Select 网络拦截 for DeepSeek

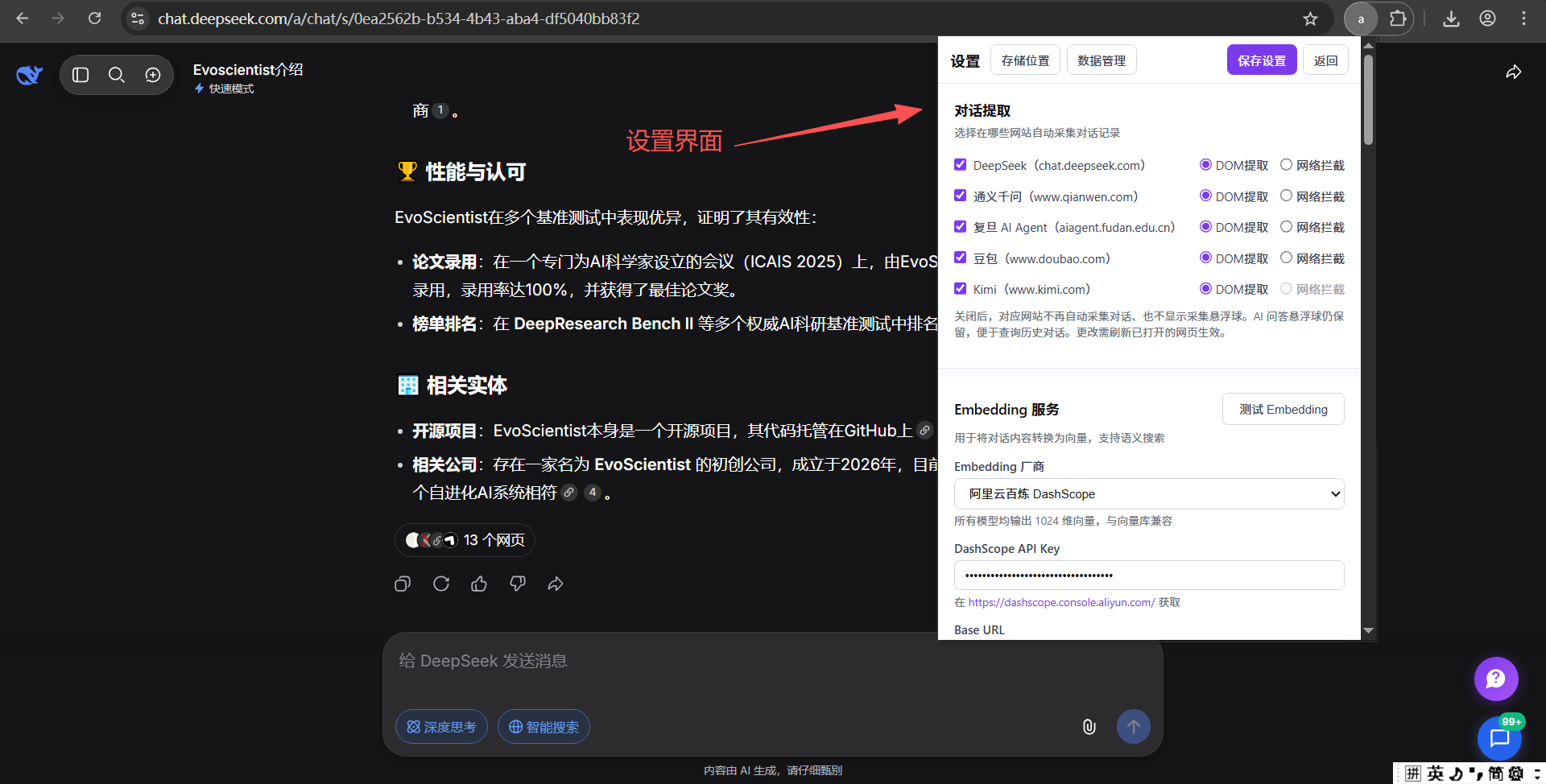pyautogui.click(x=1286, y=165)
